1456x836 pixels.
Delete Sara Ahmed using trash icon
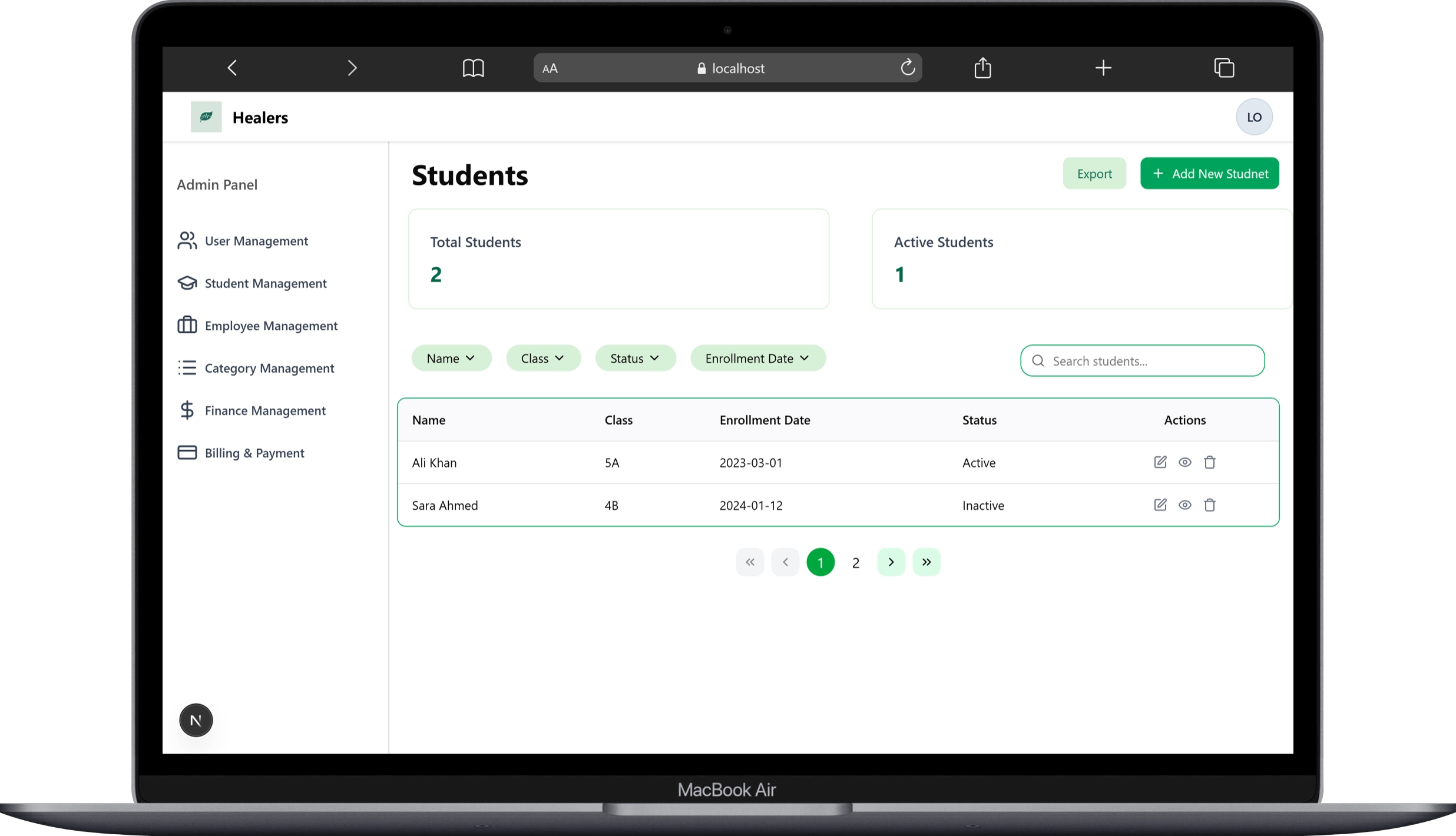(x=1209, y=505)
